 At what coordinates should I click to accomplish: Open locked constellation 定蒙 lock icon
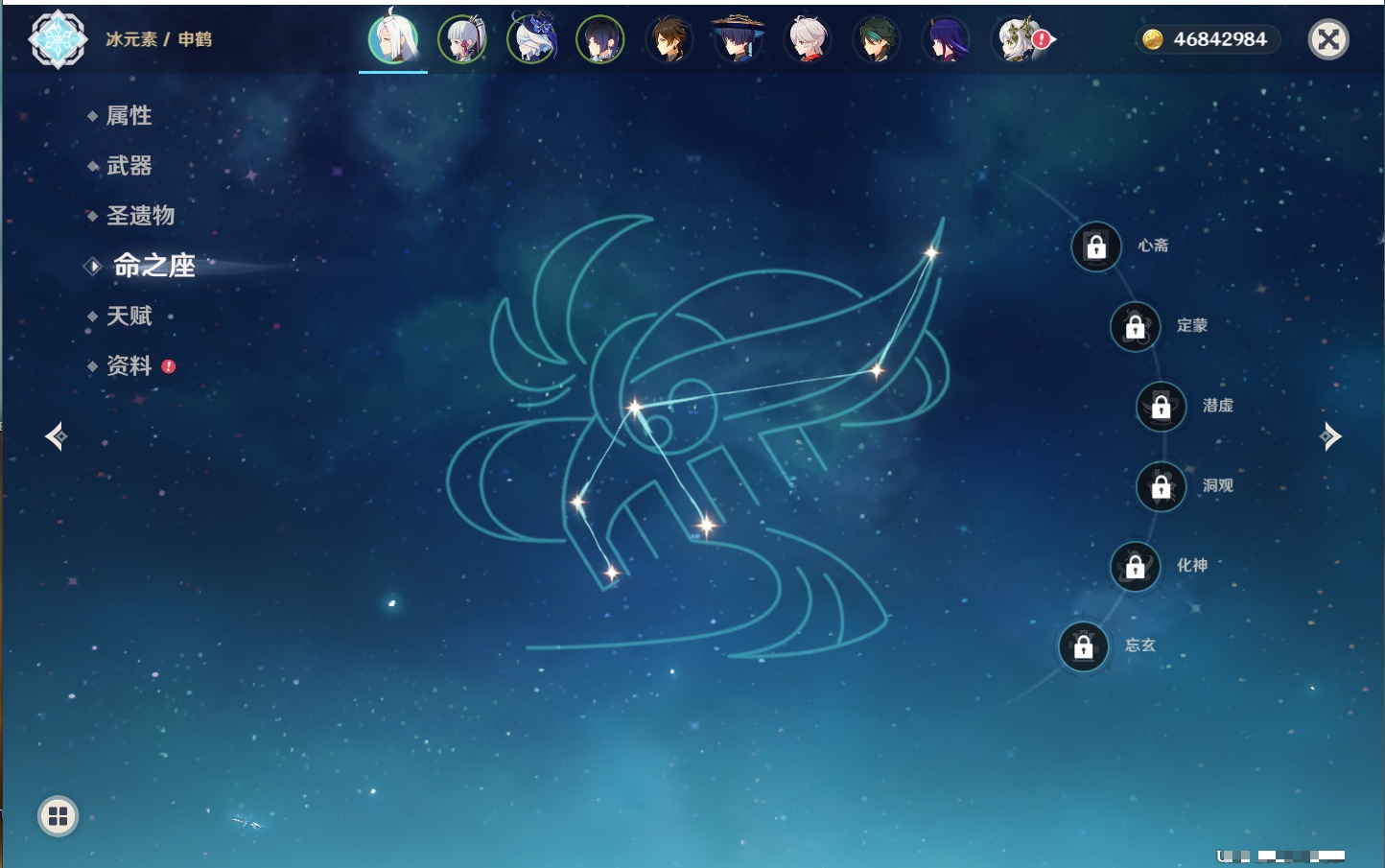click(x=1136, y=327)
